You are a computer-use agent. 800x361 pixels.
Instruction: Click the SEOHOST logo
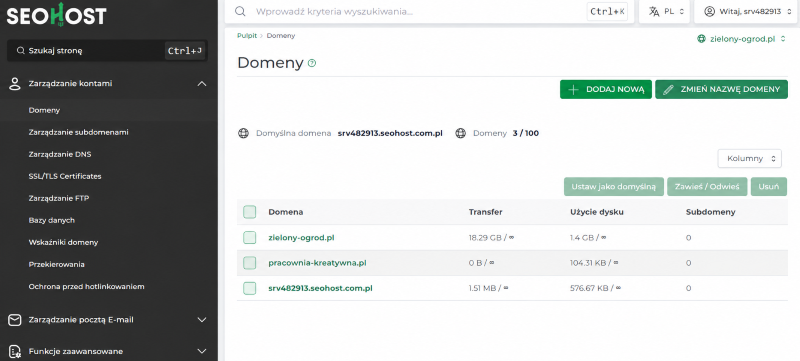point(56,15)
